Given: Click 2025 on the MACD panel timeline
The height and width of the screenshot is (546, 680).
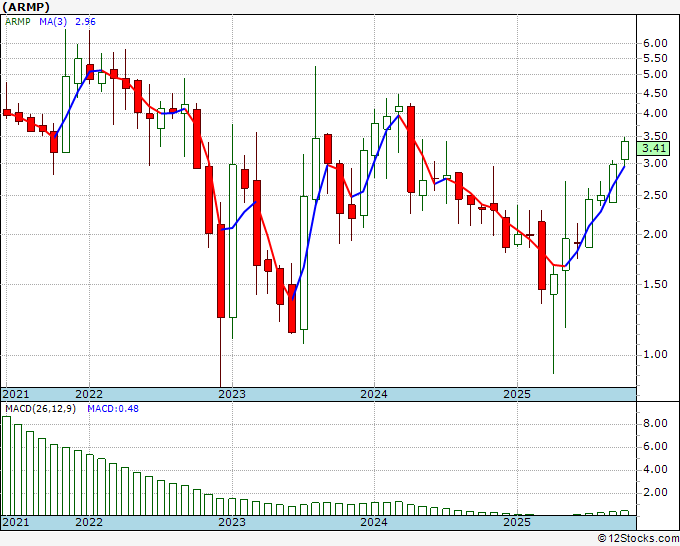Looking at the screenshot, I should tap(517, 522).
